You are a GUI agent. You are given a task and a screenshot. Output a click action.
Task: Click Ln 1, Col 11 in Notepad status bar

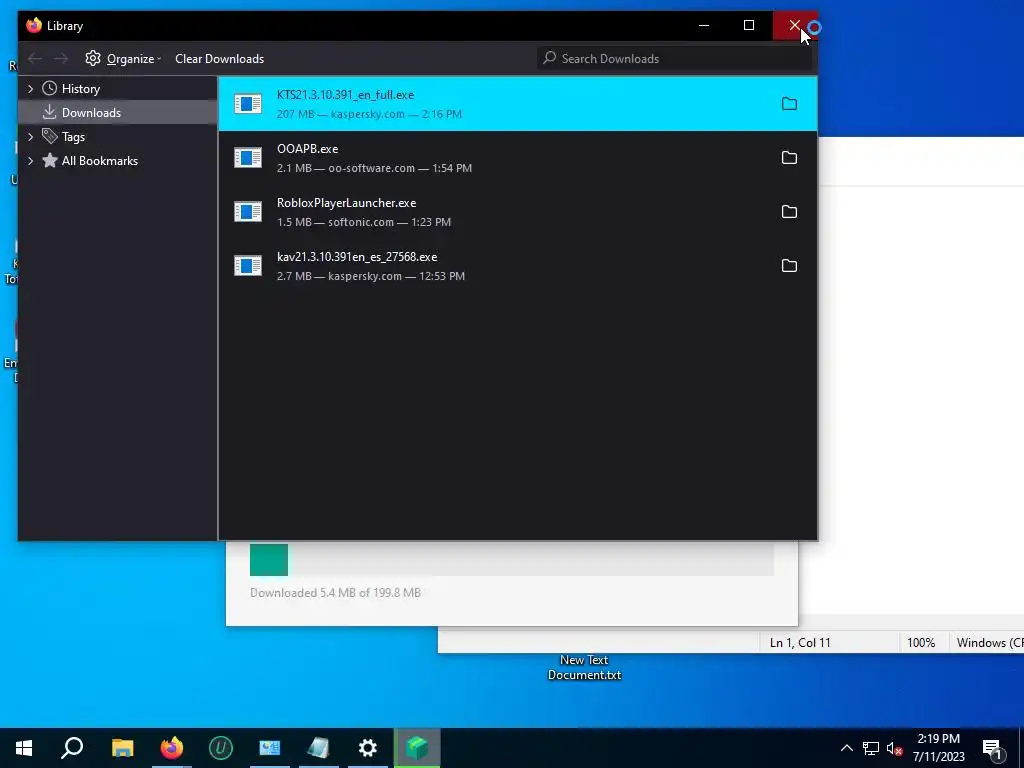point(800,643)
